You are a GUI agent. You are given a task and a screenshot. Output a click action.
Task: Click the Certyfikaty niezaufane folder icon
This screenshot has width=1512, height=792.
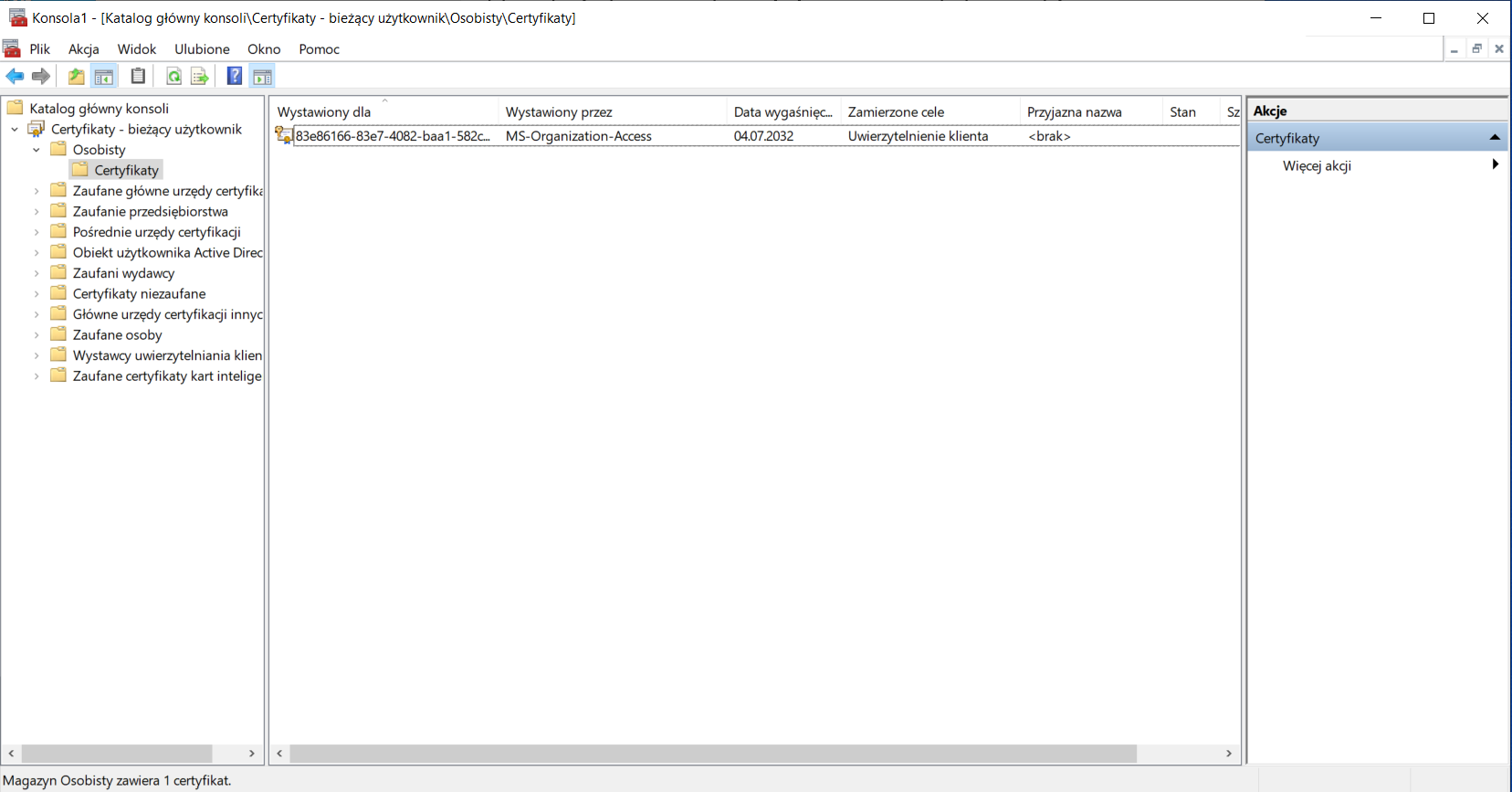(x=58, y=293)
